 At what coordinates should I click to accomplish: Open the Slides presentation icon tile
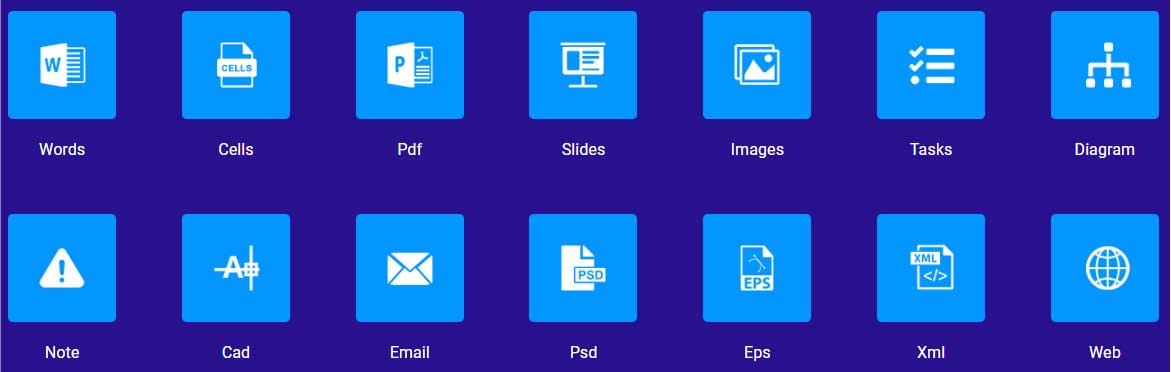click(583, 65)
